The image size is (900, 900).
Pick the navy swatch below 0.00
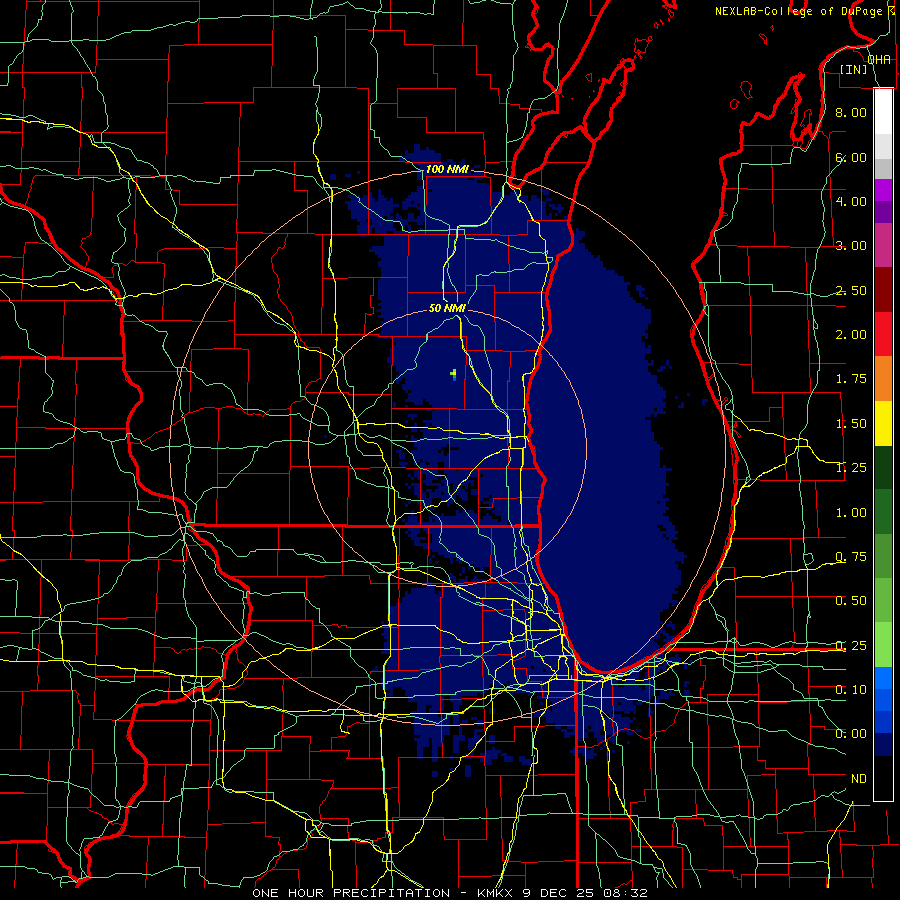(x=883, y=745)
